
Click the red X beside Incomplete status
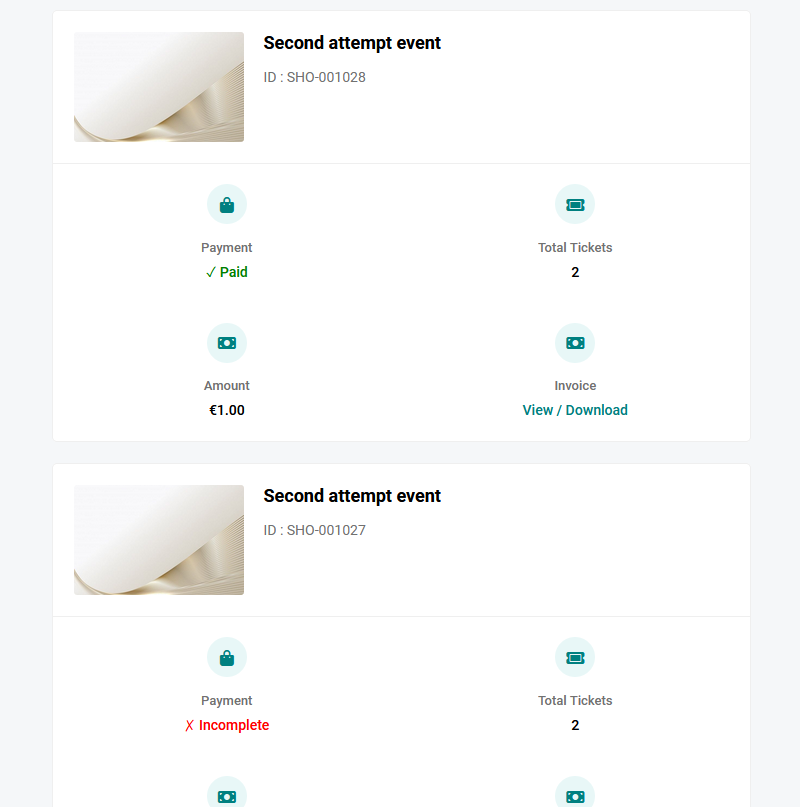(x=189, y=725)
